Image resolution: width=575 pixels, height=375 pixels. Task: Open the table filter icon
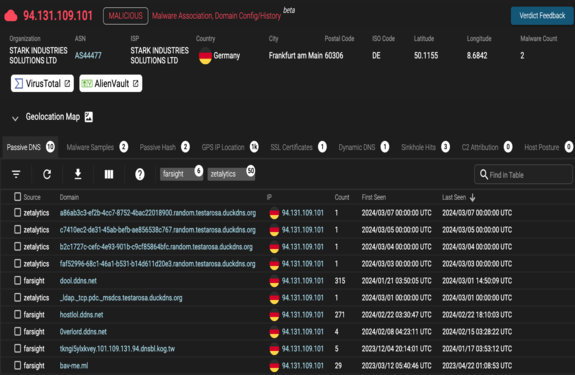click(x=16, y=174)
